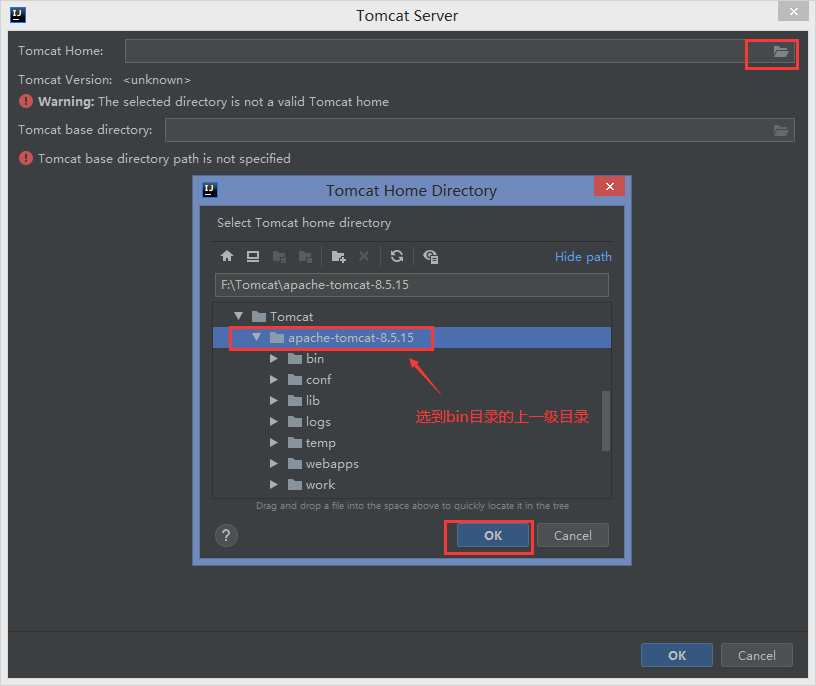Click the Project directory toolbar icon

click(x=279, y=256)
